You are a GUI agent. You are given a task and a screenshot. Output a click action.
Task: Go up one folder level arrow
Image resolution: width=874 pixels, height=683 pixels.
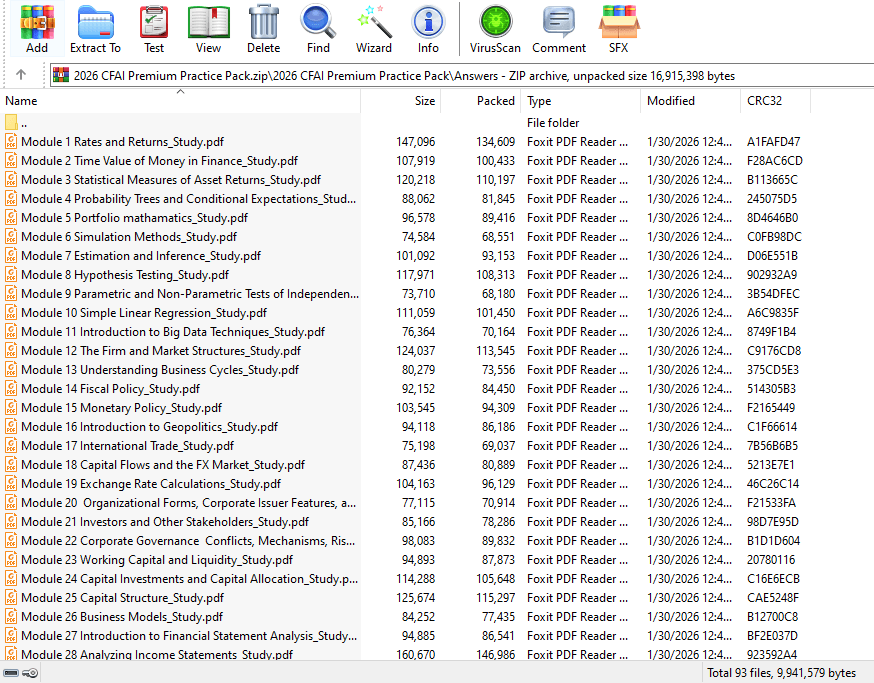pyautogui.click(x=21, y=74)
